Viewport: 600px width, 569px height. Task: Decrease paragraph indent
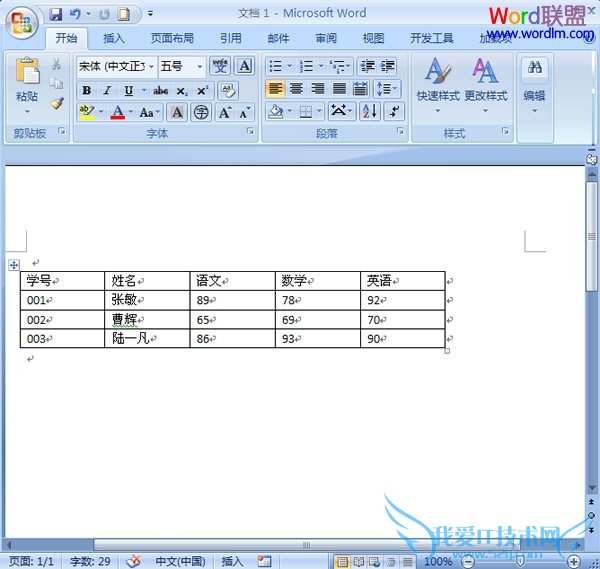(368, 66)
